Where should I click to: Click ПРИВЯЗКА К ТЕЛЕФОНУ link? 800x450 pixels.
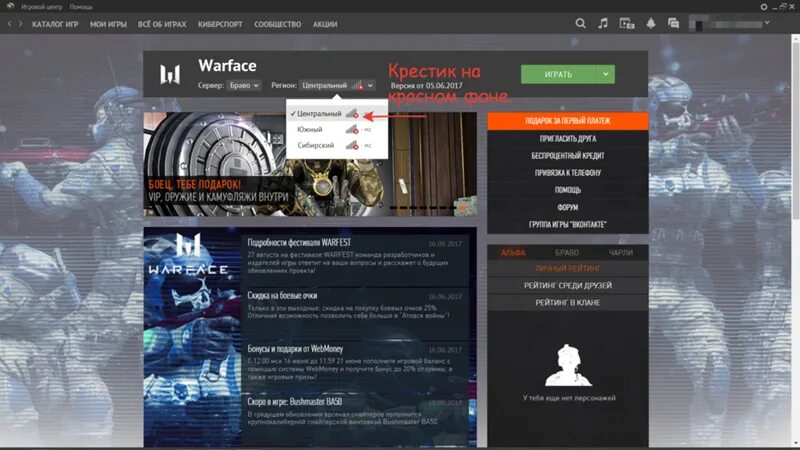click(x=568, y=173)
